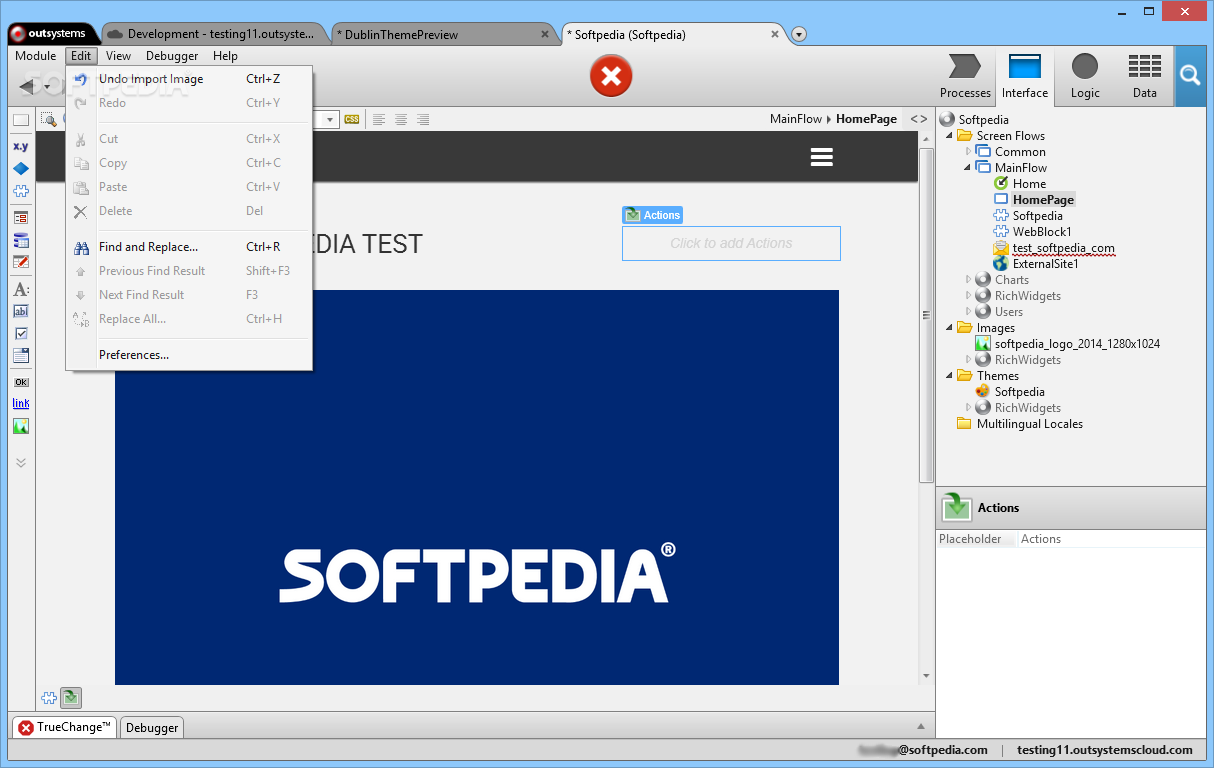The height and width of the screenshot is (768, 1214).
Task: Collapse the Images folder
Action: click(x=950, y=328)
